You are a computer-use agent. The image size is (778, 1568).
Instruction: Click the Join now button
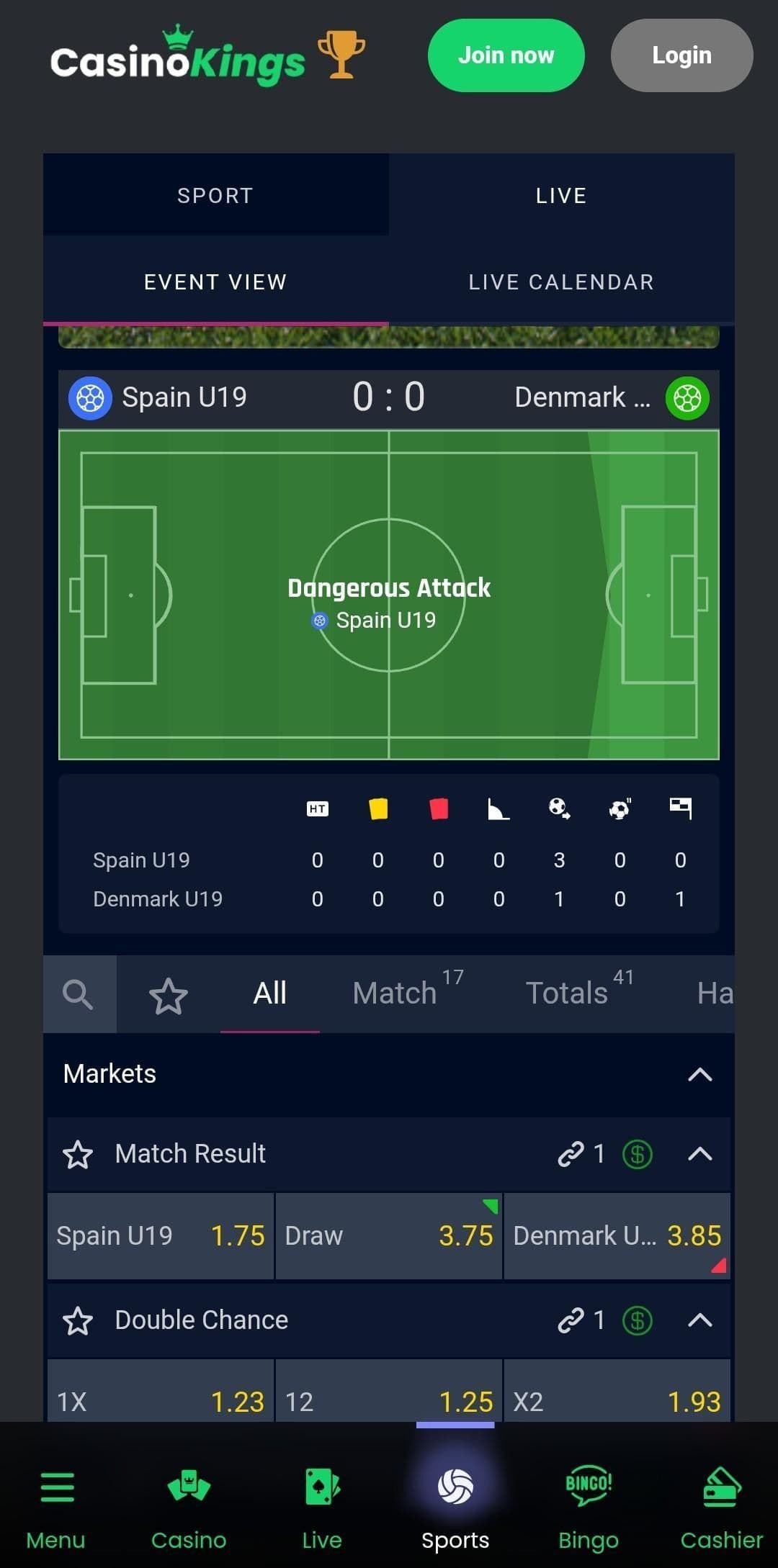[506, 55]
